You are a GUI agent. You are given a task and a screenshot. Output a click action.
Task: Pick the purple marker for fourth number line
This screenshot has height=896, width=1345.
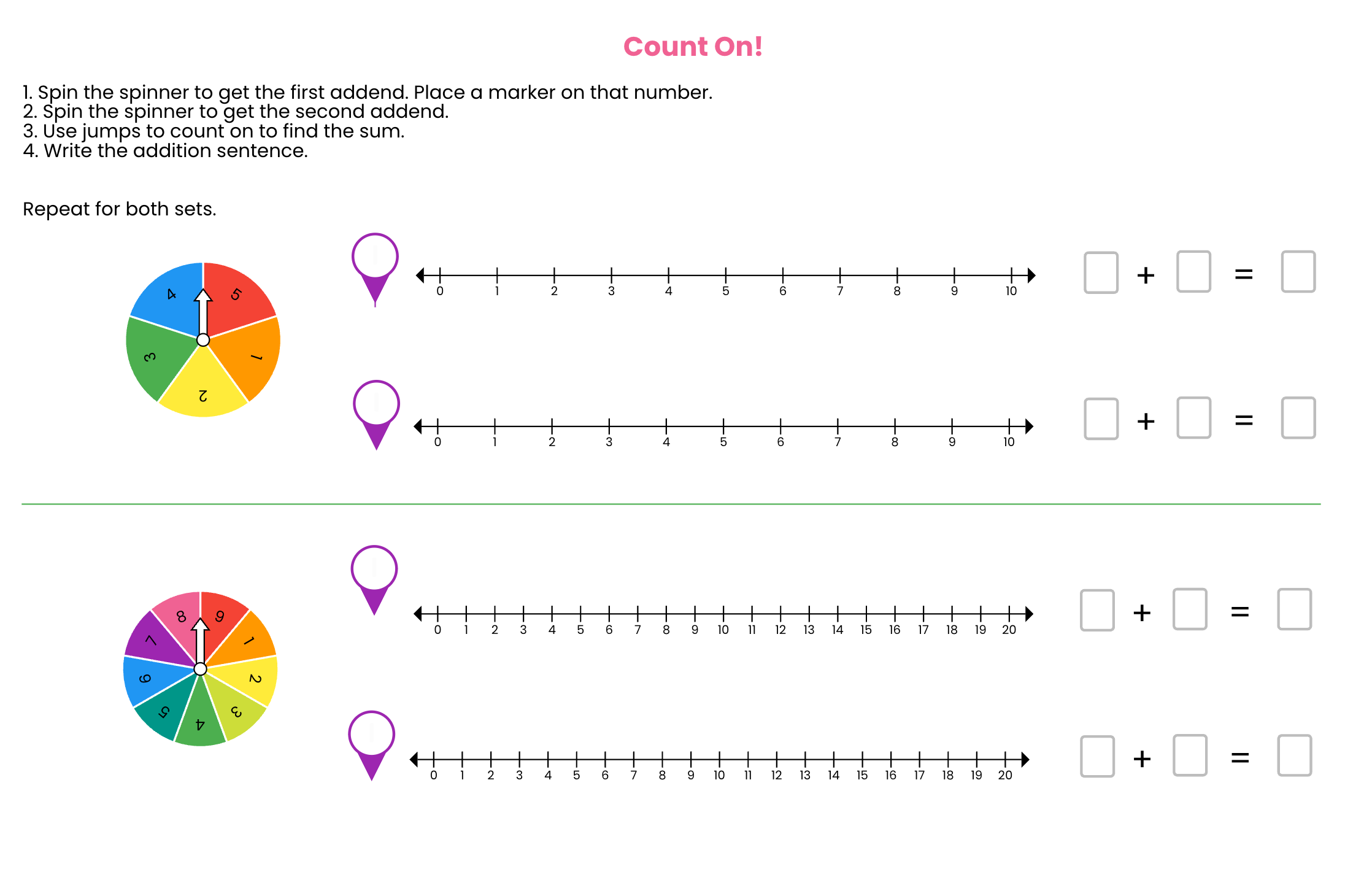[372, 746]
